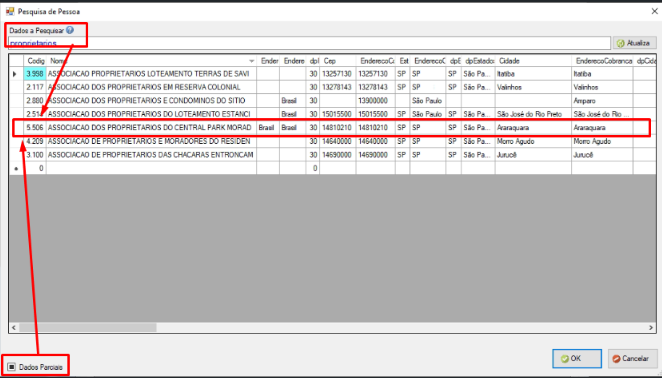
Task: Click the Nome column header
Action: coord(151,61)
